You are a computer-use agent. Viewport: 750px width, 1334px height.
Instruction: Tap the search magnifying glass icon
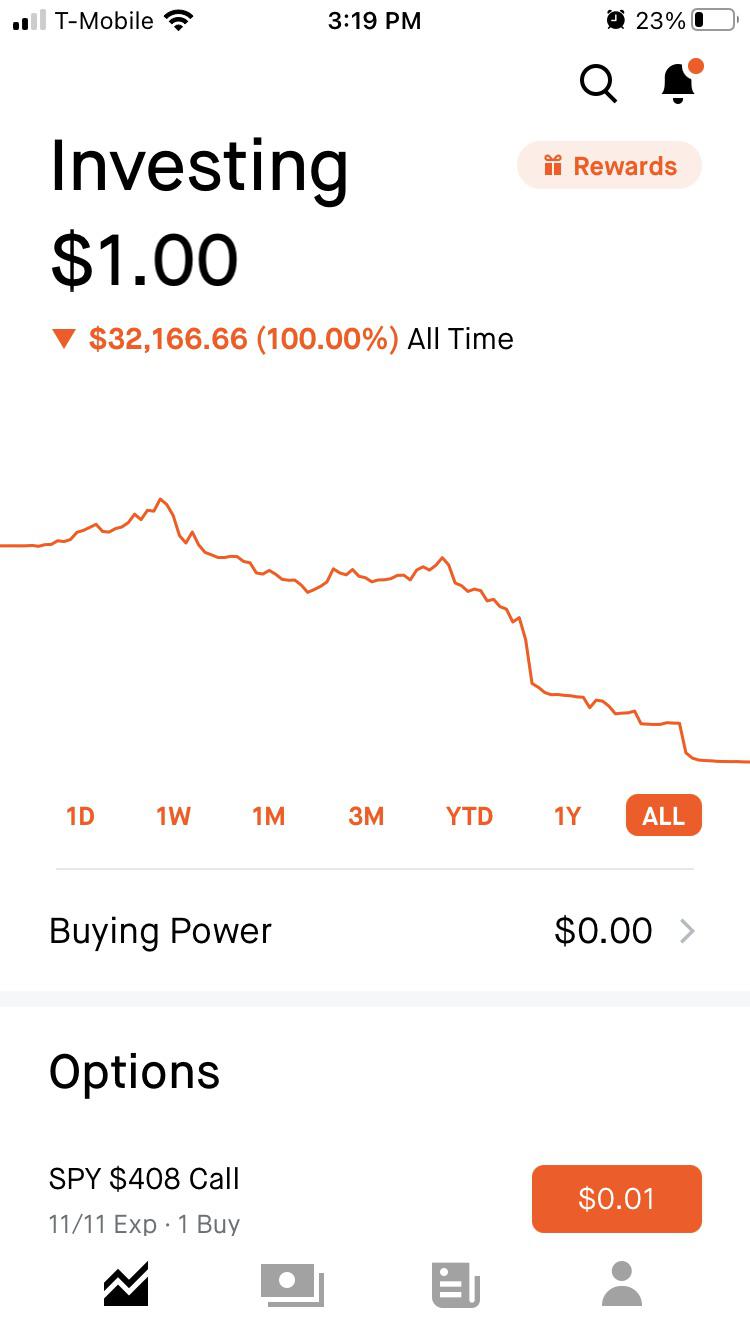(598, 83)
